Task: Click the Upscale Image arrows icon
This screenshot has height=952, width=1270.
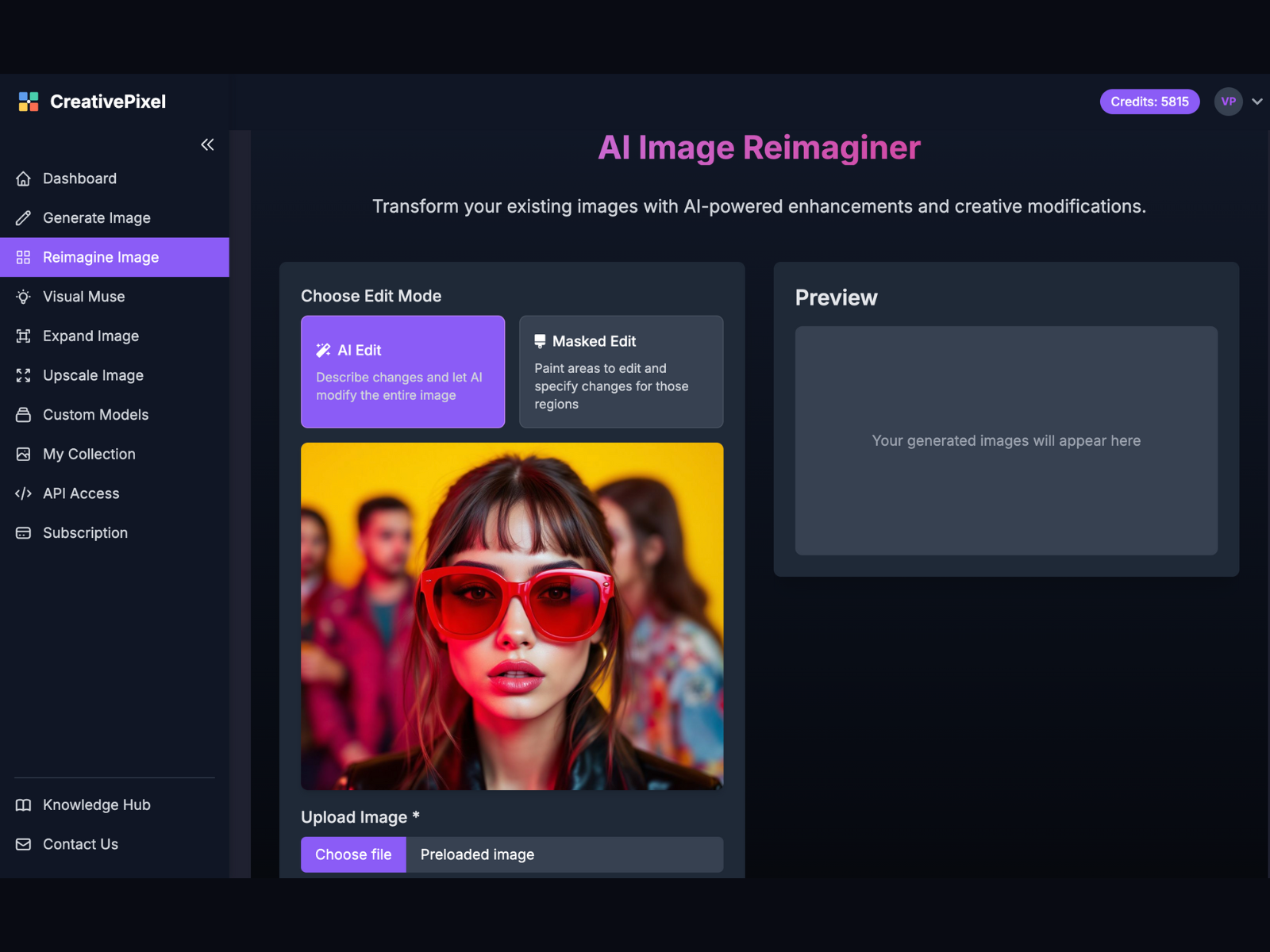Action: click(x=24, y=375)
